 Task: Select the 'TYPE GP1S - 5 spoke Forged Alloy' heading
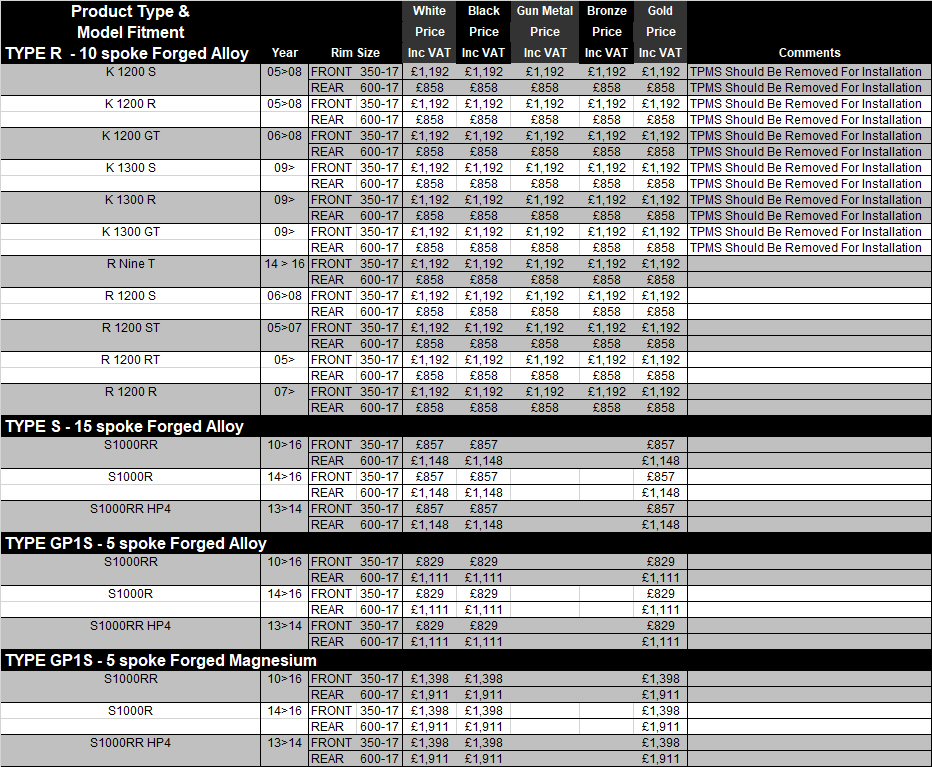click(x=136, y=543)
